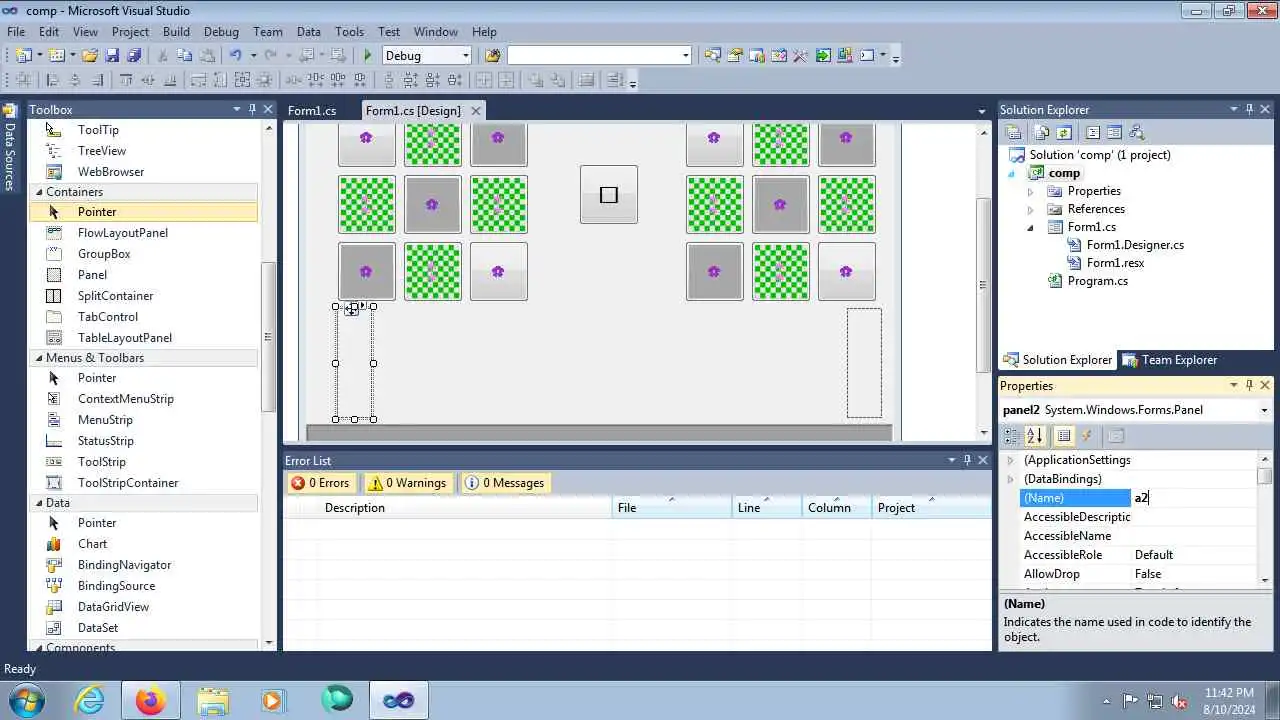Click the Toolbox vertical scrollbar thumb

[x=268, y=337]
